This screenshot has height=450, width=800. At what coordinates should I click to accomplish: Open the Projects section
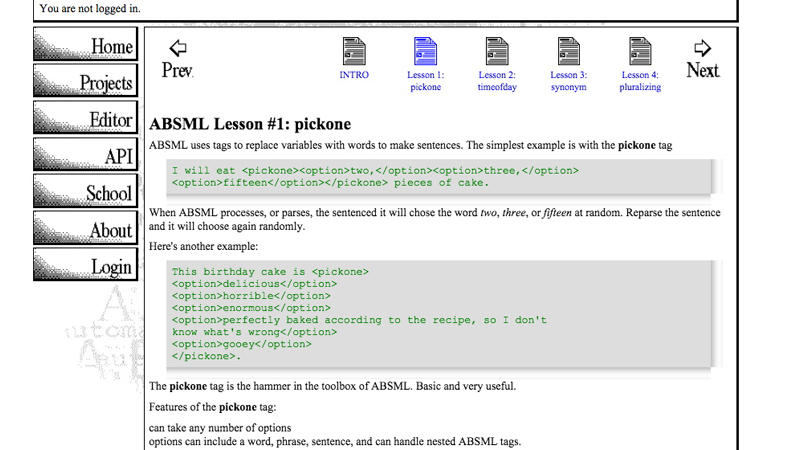[x=85, y=82]
